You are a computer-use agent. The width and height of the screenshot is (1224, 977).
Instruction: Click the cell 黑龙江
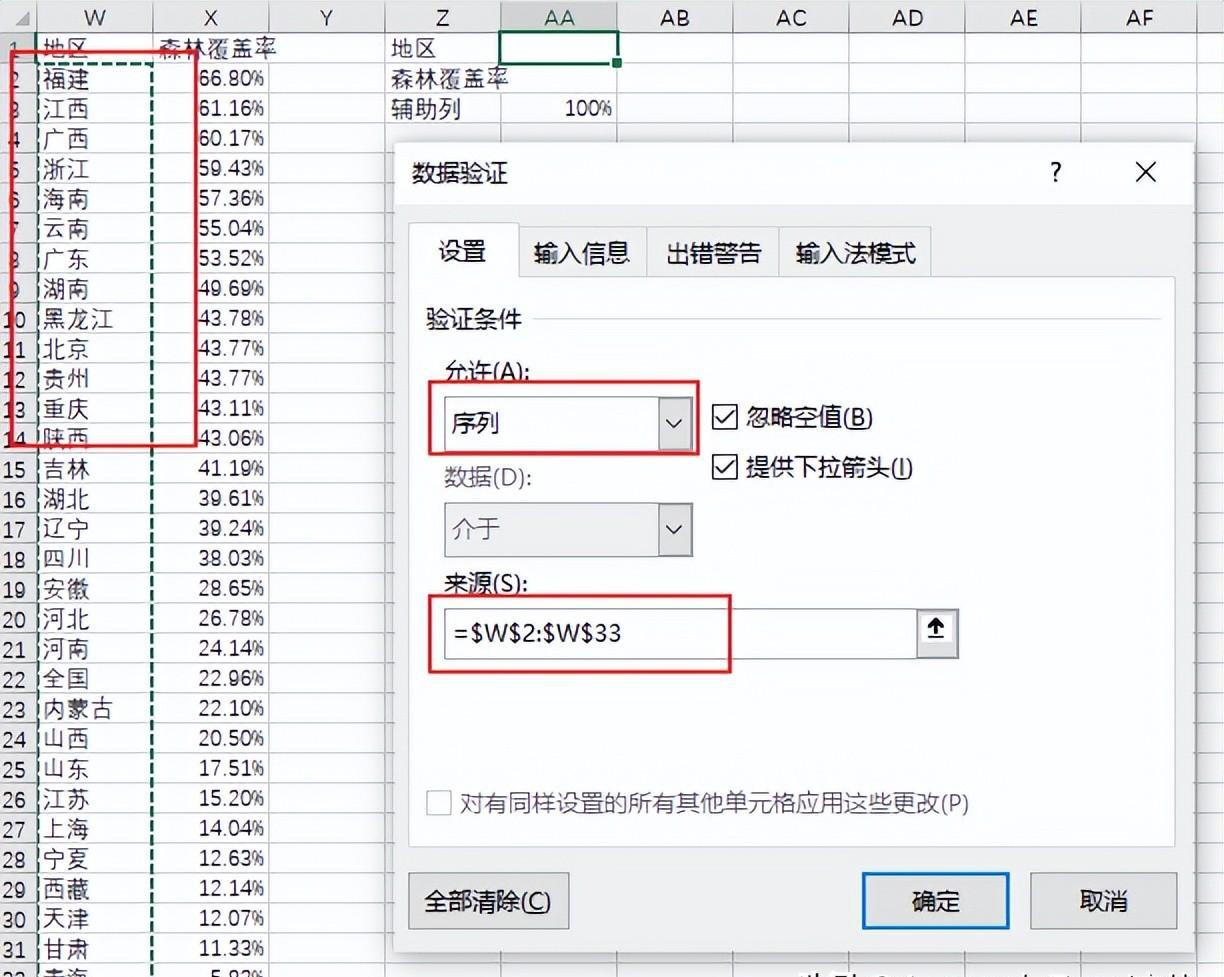point(95,318)
